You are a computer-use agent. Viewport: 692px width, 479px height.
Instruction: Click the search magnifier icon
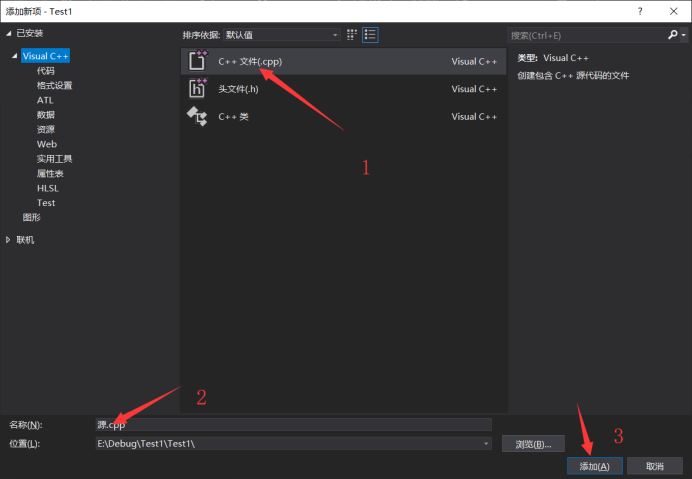(x=673, y=35)
